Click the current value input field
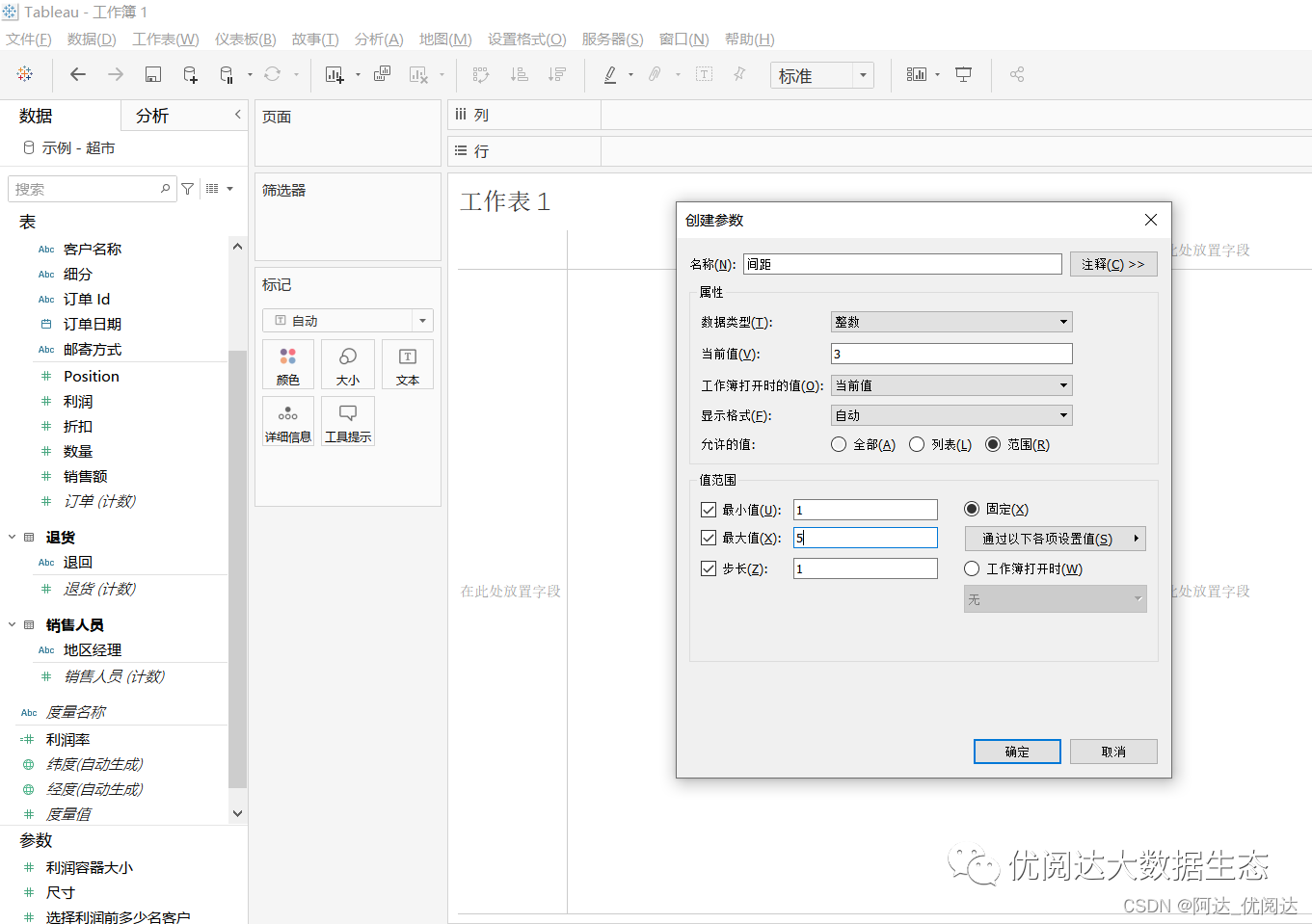The height and width of the screenshot is (924, 1312). click(951, 354)
